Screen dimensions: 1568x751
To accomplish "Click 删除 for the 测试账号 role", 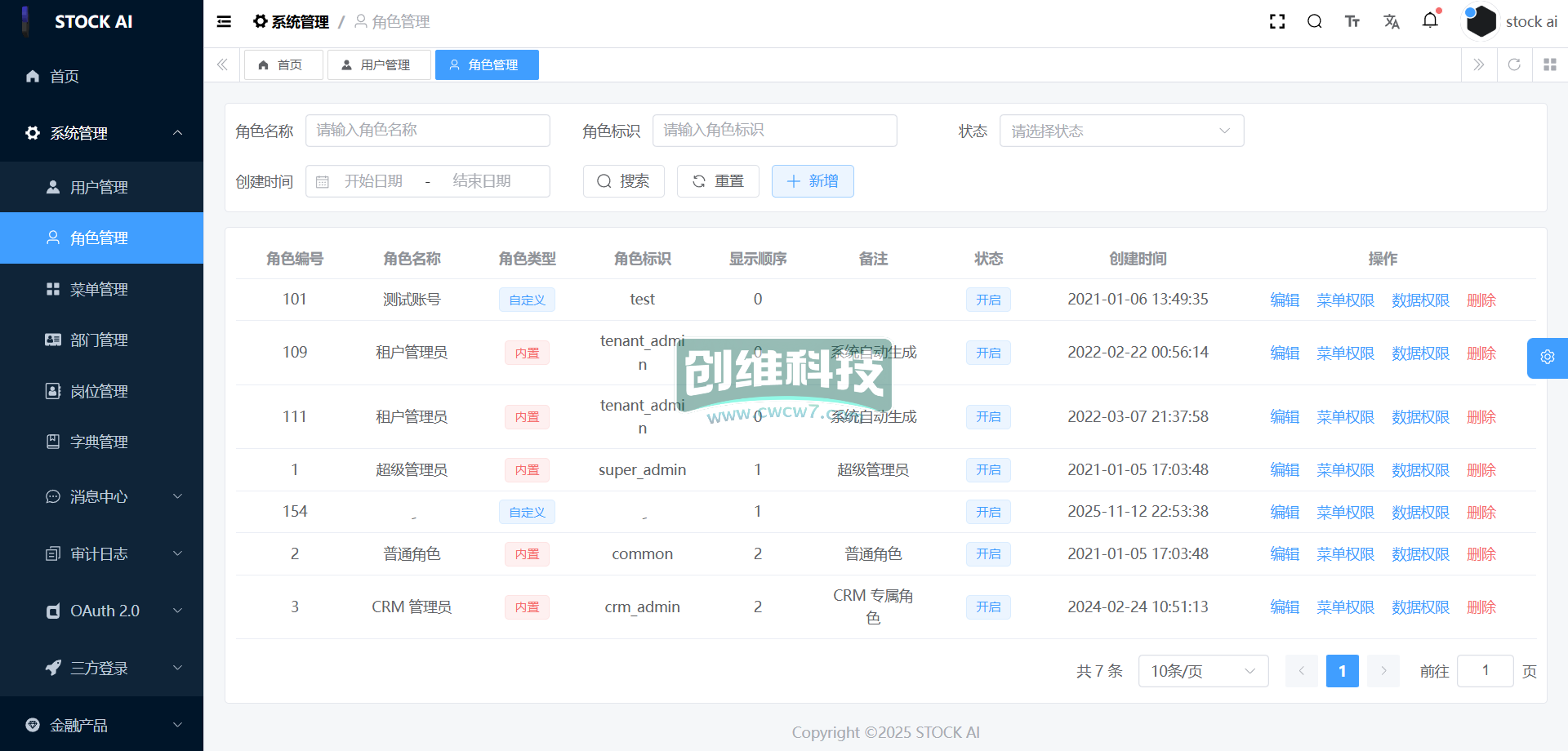I will click(1481, 300).
